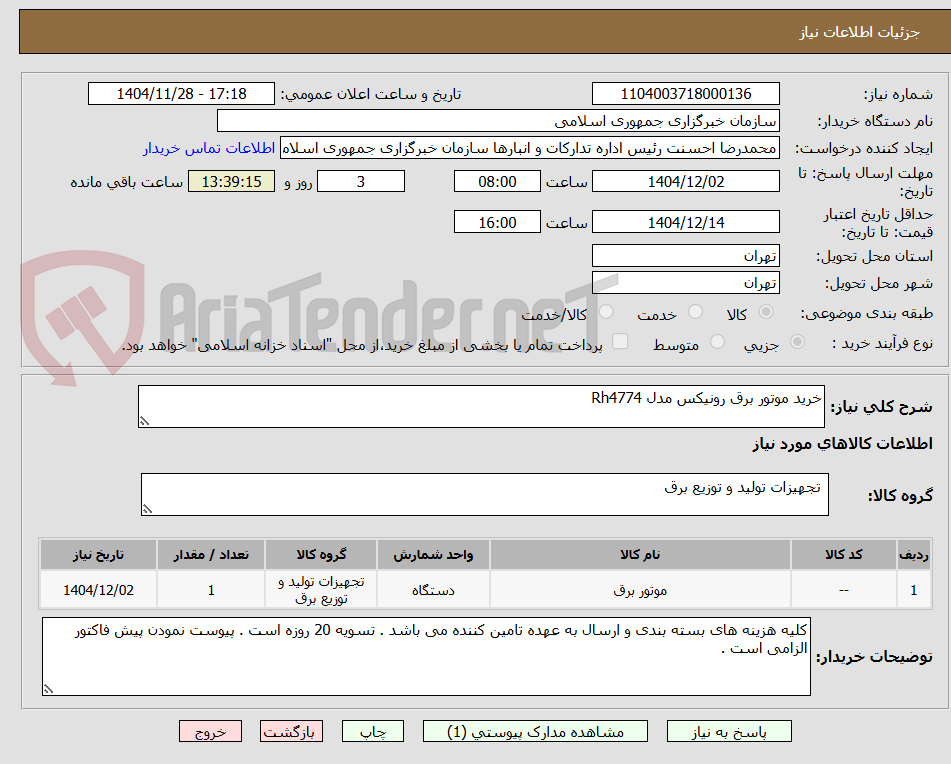The height and width of the screenshot is (764, 951).
Task: Click the announcement date field 1404/11/28 - 17:18
Action: click(x=181, y=94)
